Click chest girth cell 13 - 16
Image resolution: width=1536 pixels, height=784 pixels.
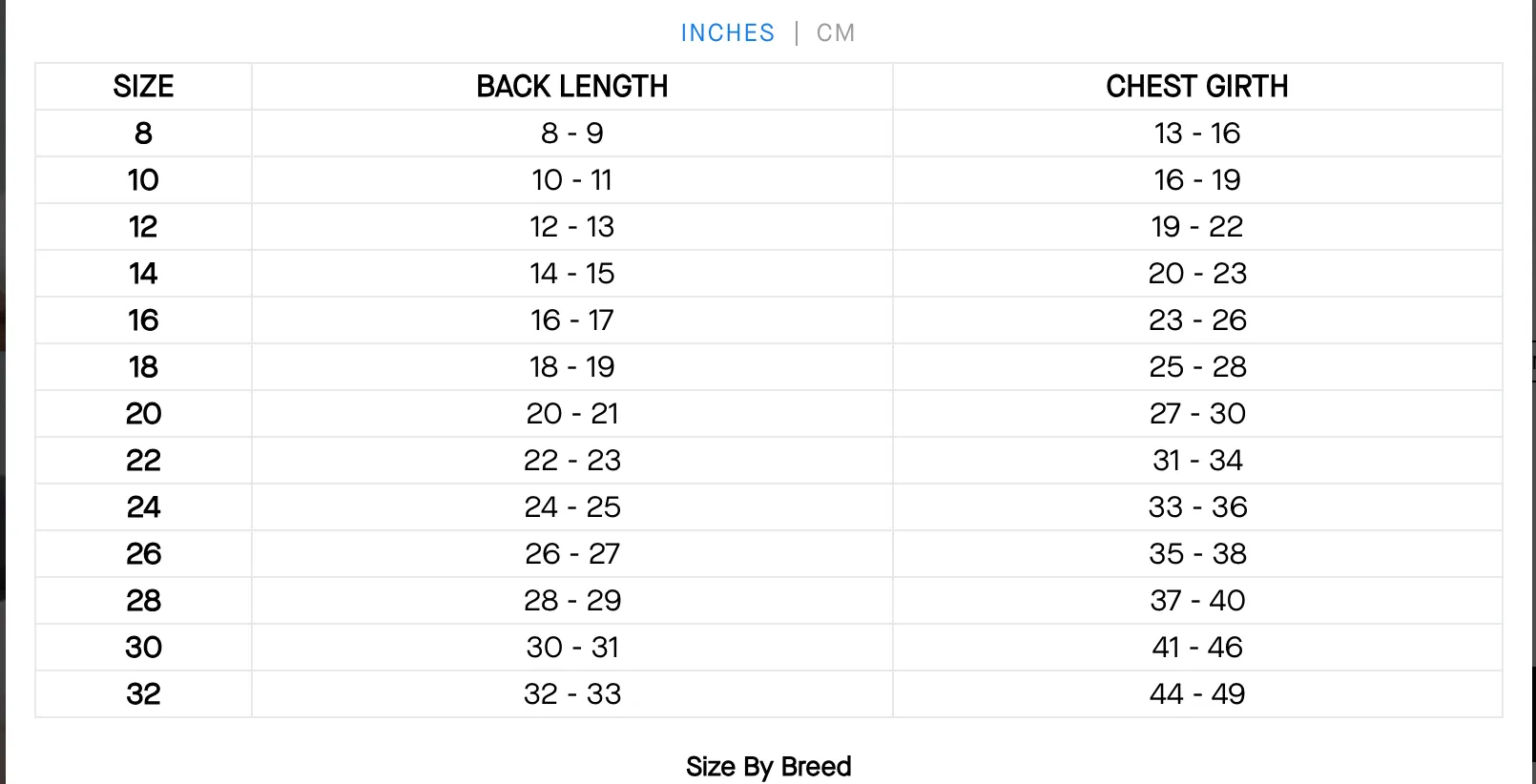point(1197,134)
